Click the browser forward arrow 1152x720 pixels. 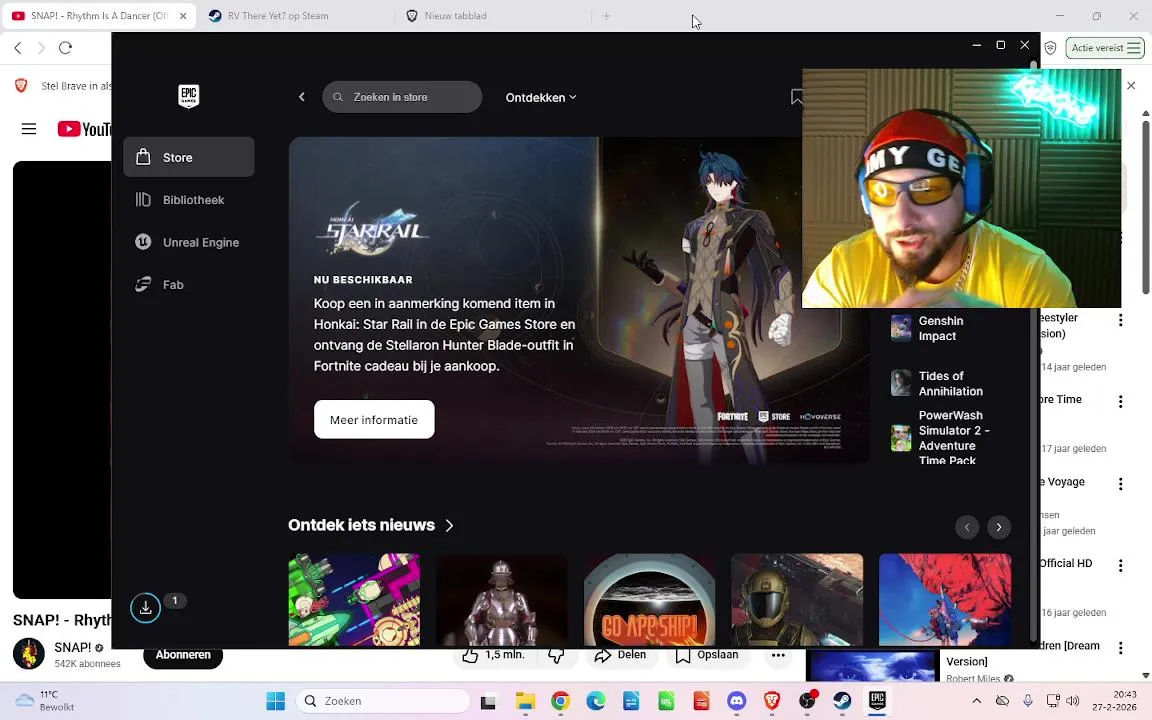point(41,48)
